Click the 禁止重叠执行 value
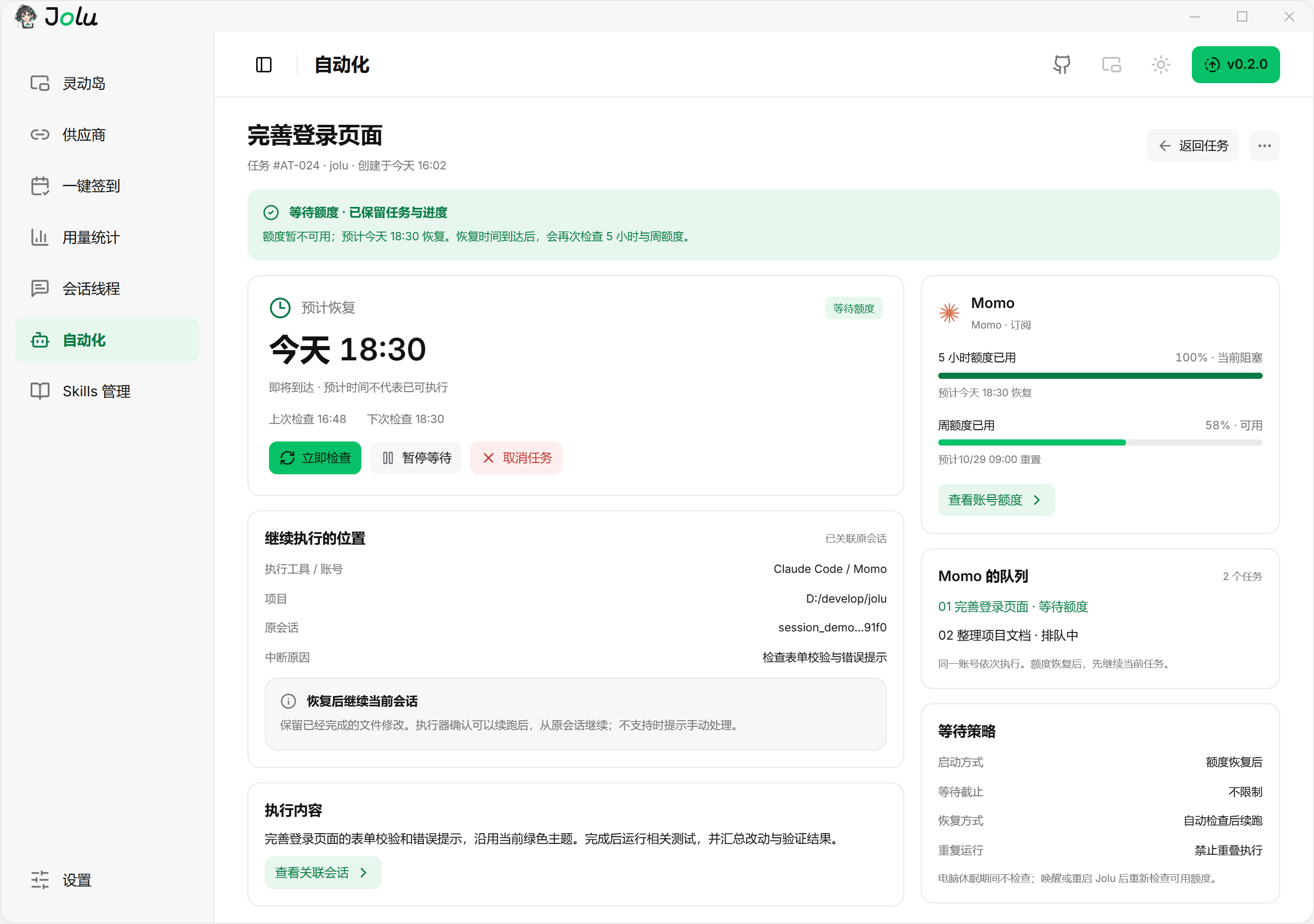 click(1228, 851)
